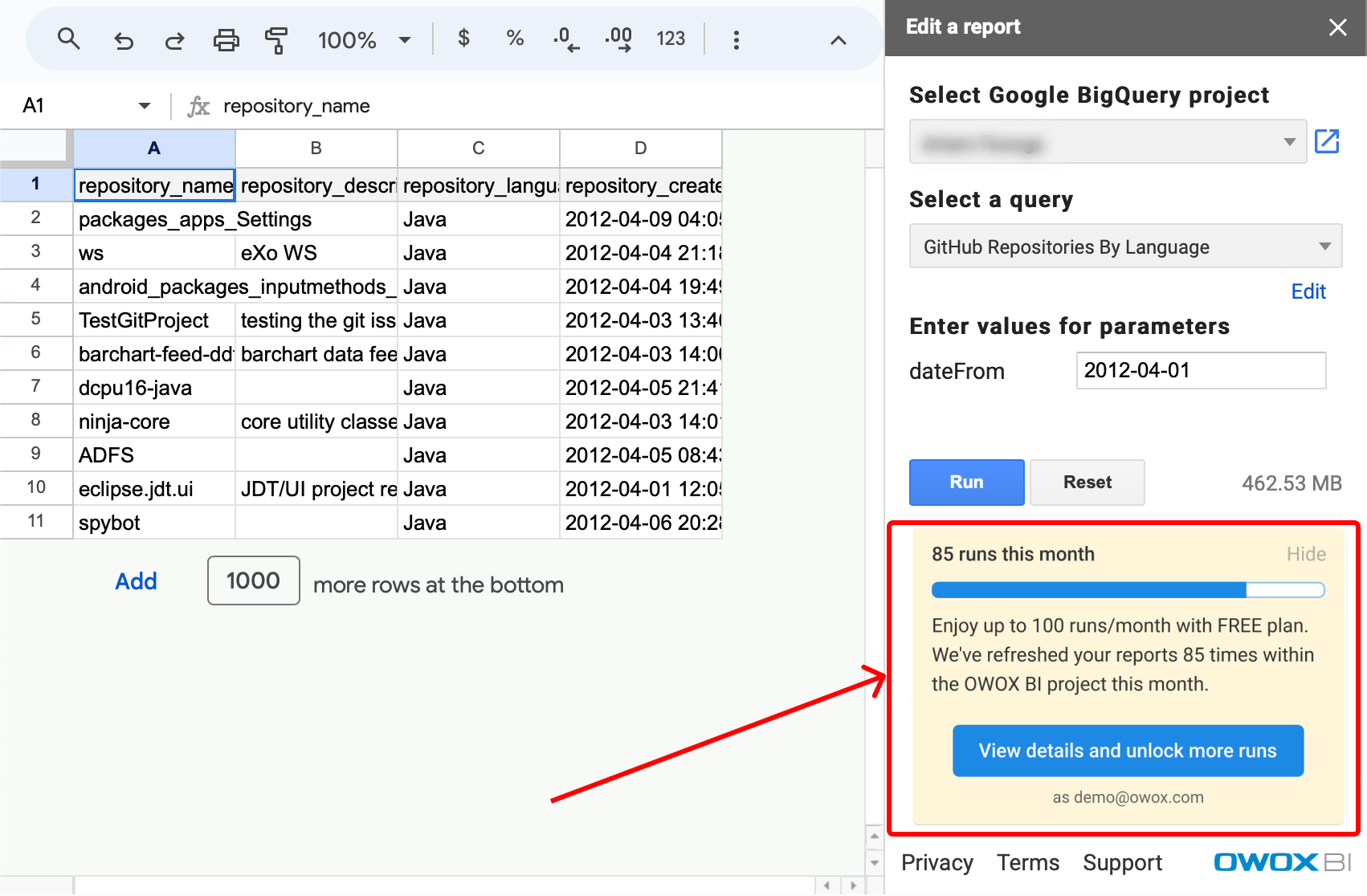This screenshot has width=1367, height=896.
Task: Increase decimal places
Action: [x=618, y=39]
